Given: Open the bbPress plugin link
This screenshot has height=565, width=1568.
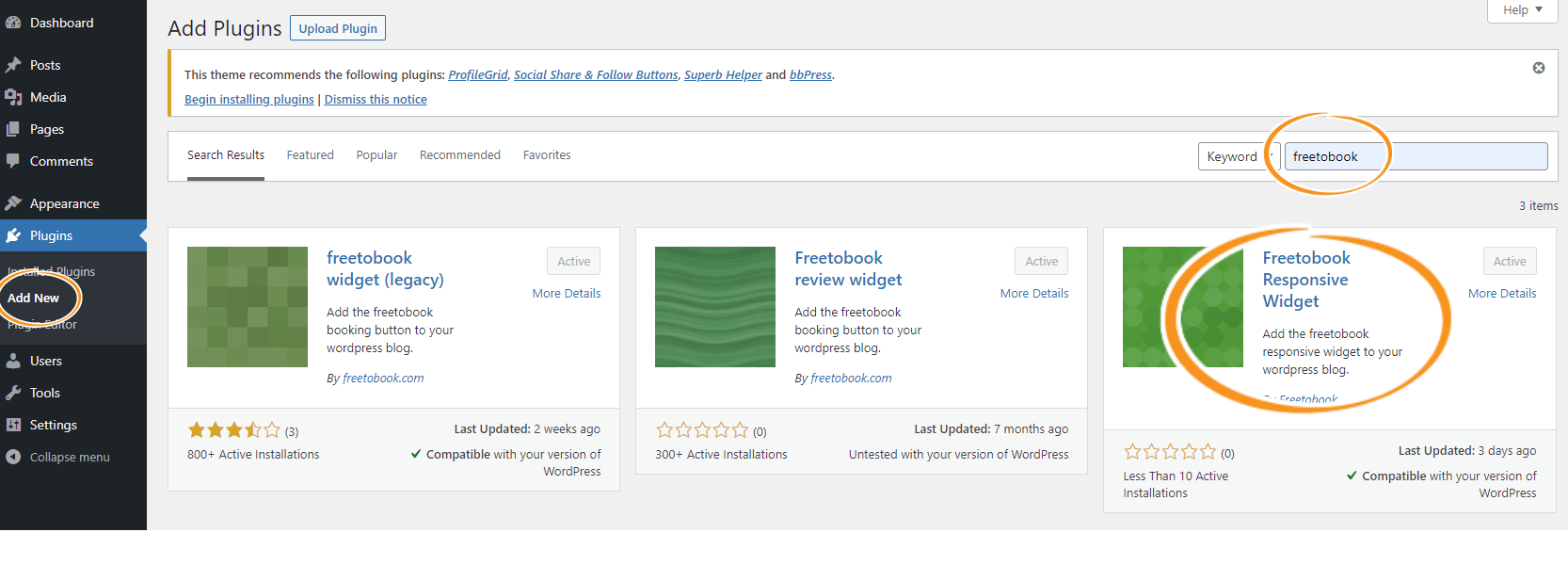Looking at the screenshot, I should (x=810, y=74).
